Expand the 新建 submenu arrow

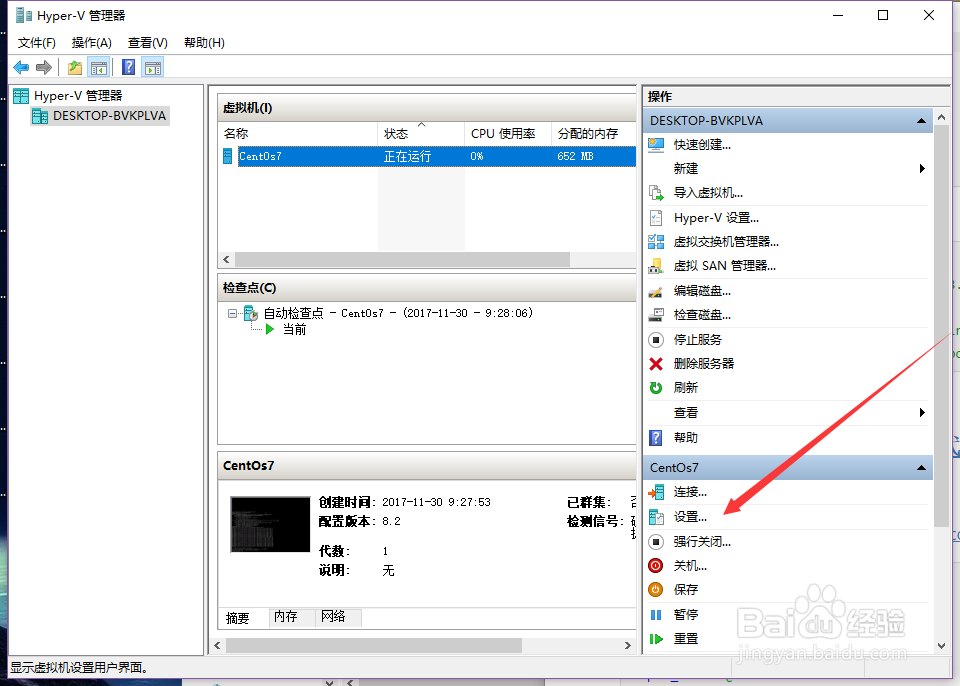pos(922,168)
